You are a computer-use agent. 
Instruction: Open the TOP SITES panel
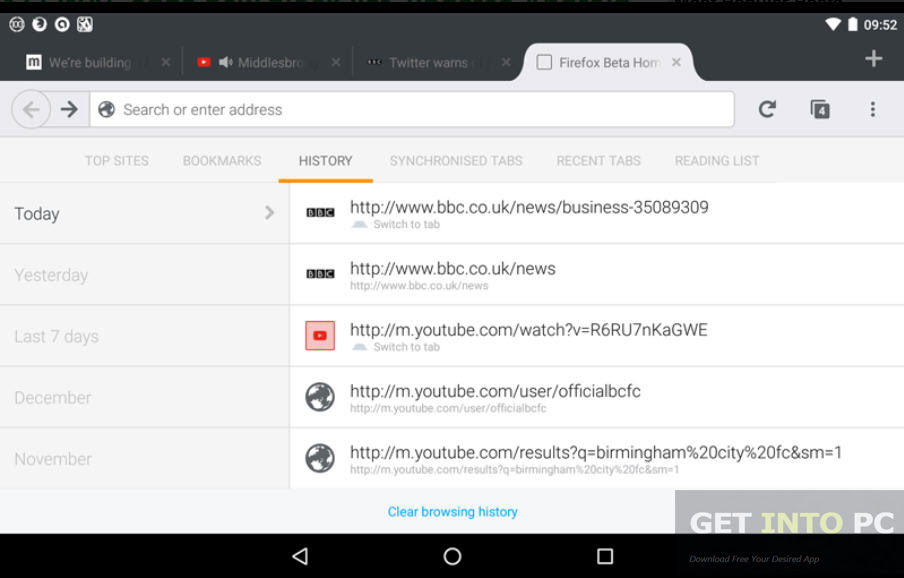click(117, 161)
